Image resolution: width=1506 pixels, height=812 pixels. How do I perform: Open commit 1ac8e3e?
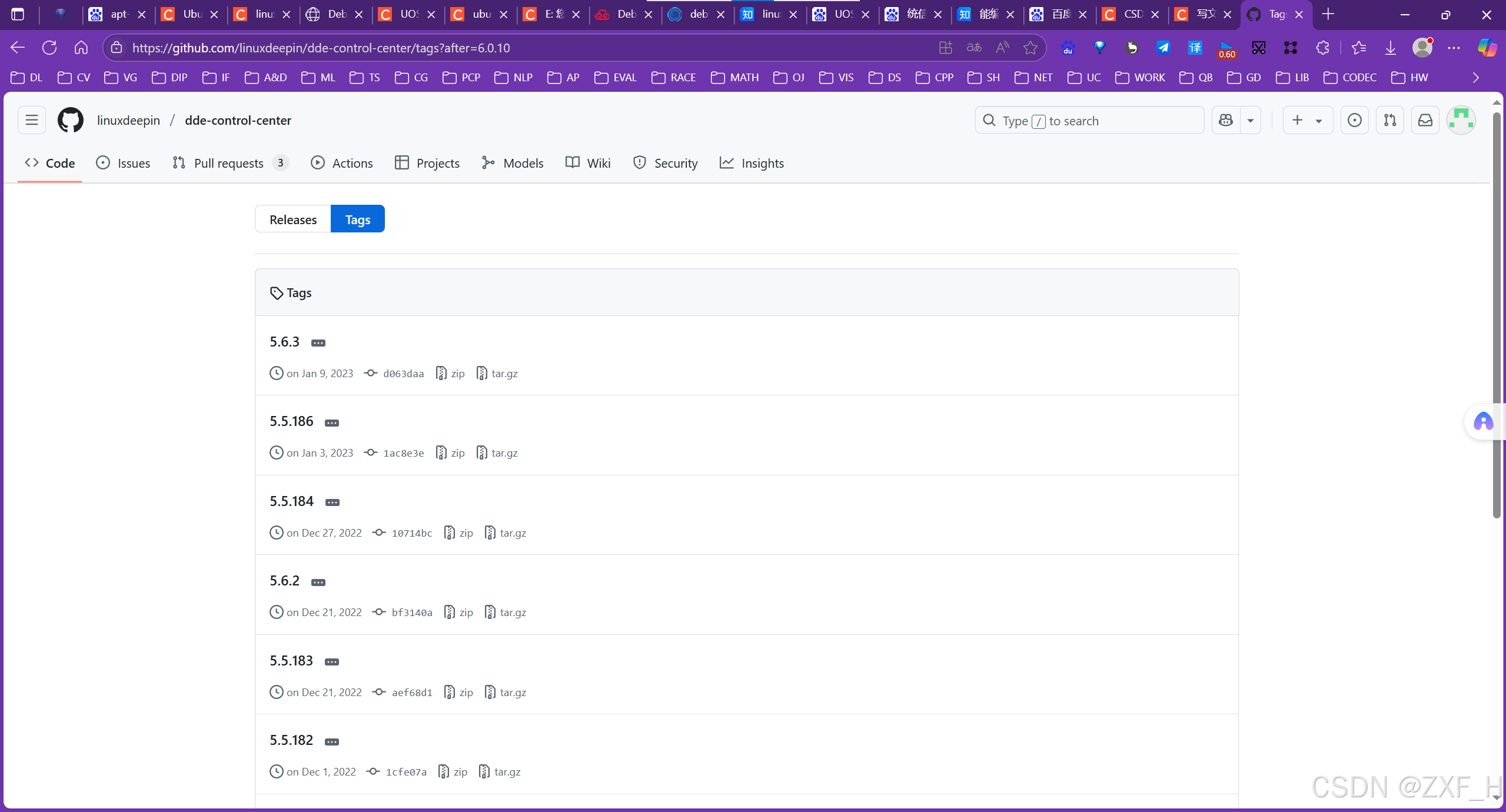tap(395, 453)
